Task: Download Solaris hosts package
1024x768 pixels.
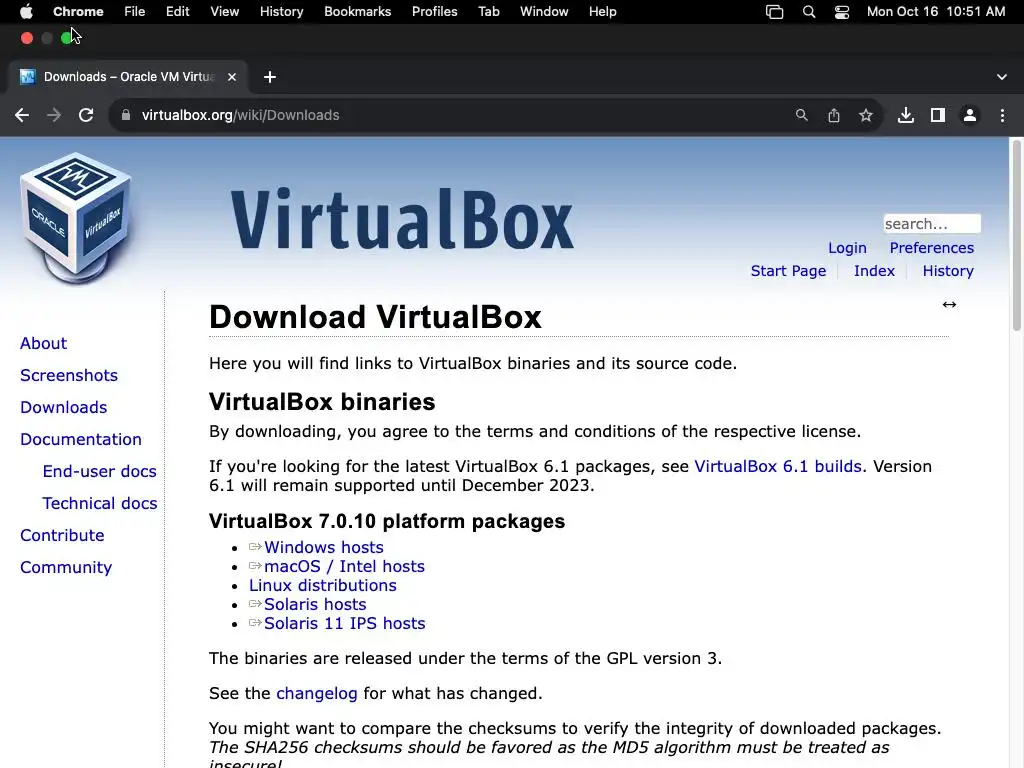Action: coord(315,604)
